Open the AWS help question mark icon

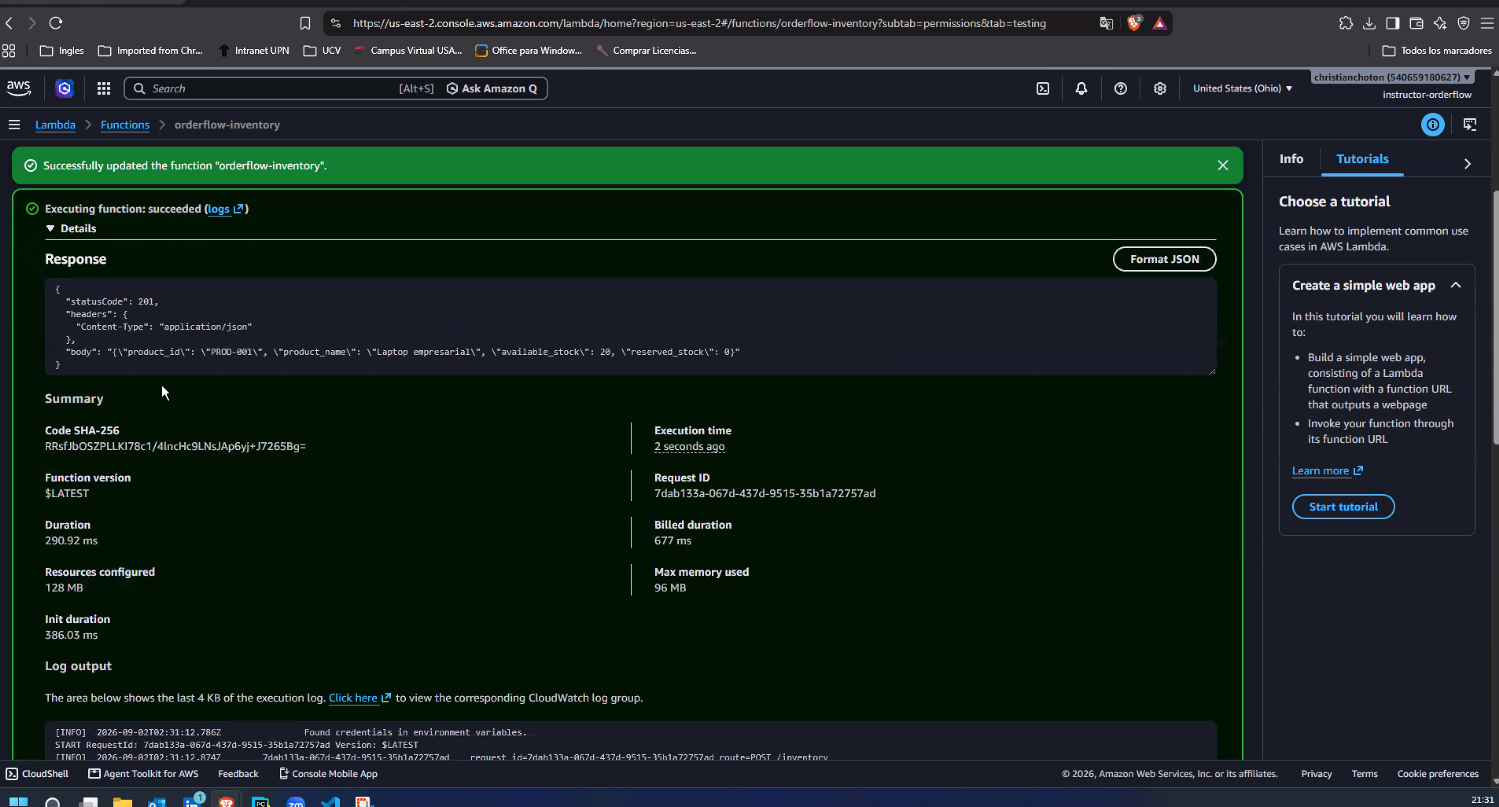click(x=1120, y=89)
